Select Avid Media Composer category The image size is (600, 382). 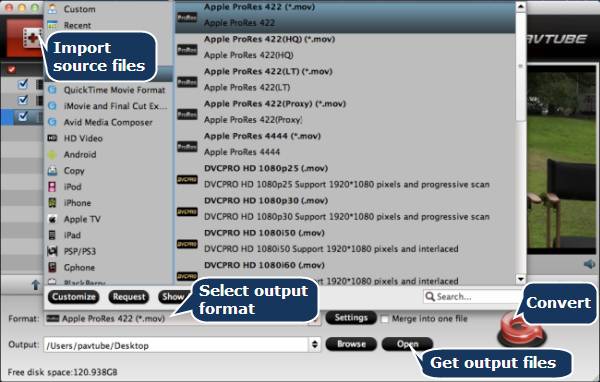[108, 122]
